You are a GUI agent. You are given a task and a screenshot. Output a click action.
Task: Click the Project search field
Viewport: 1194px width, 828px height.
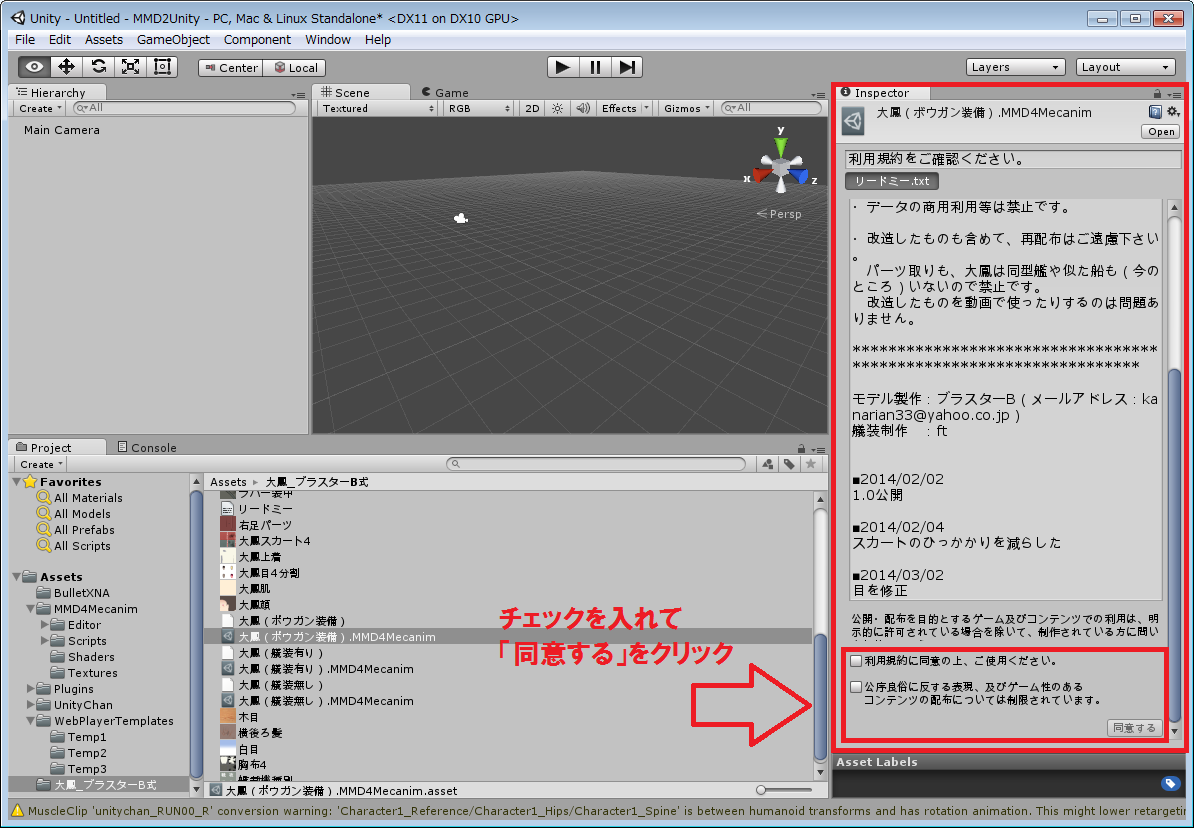pyautogui.click(x=595, y=464)
